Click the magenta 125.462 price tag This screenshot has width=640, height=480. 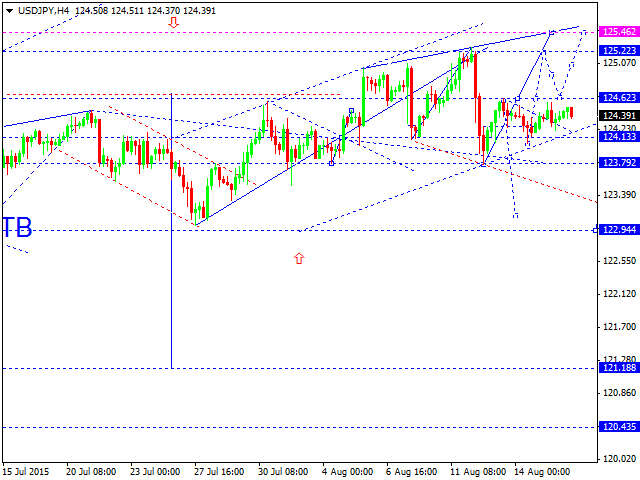(x=619, y=32)
